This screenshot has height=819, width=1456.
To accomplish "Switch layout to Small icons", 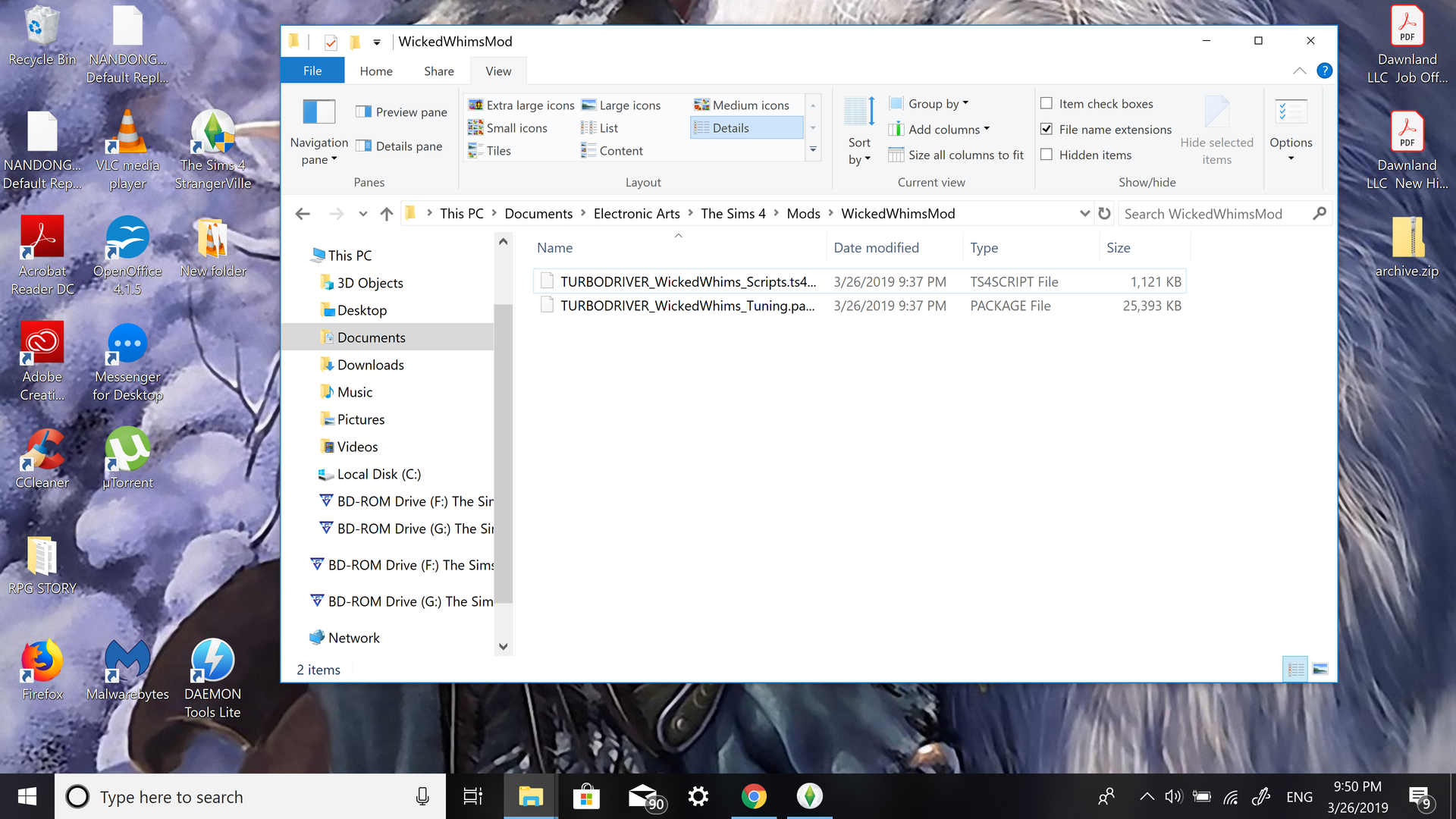I will click(x=508, y=128).
